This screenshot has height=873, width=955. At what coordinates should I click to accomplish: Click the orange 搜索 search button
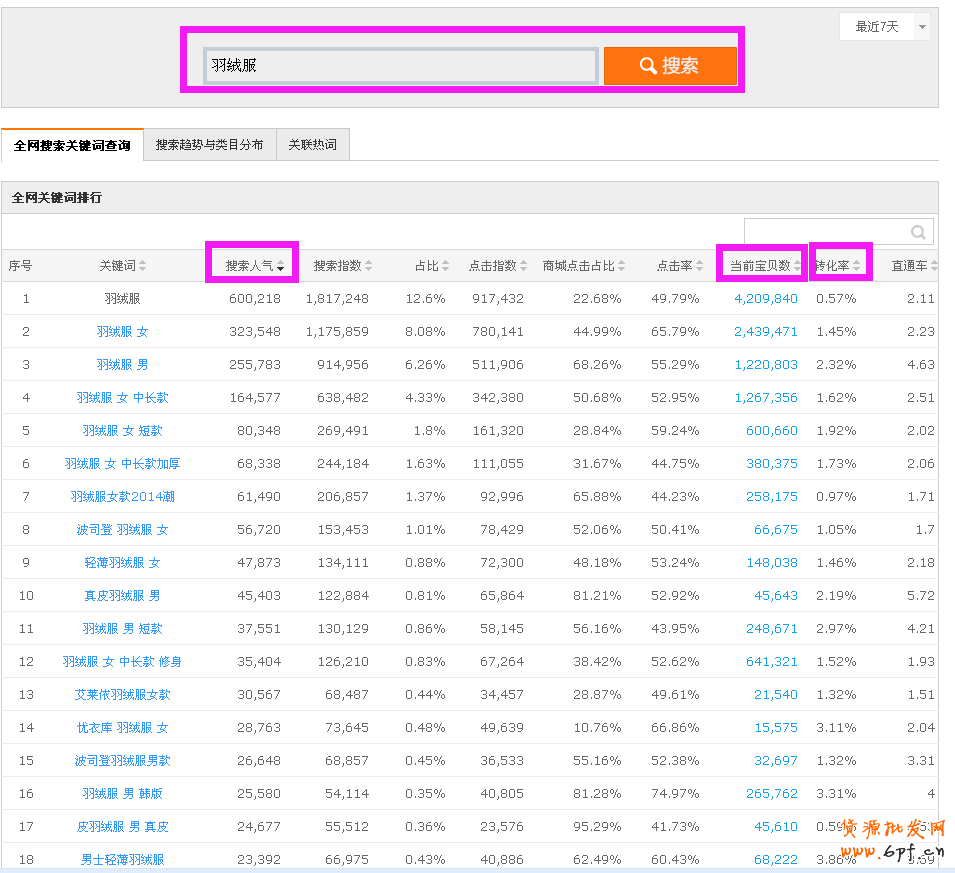click(670, 66)
